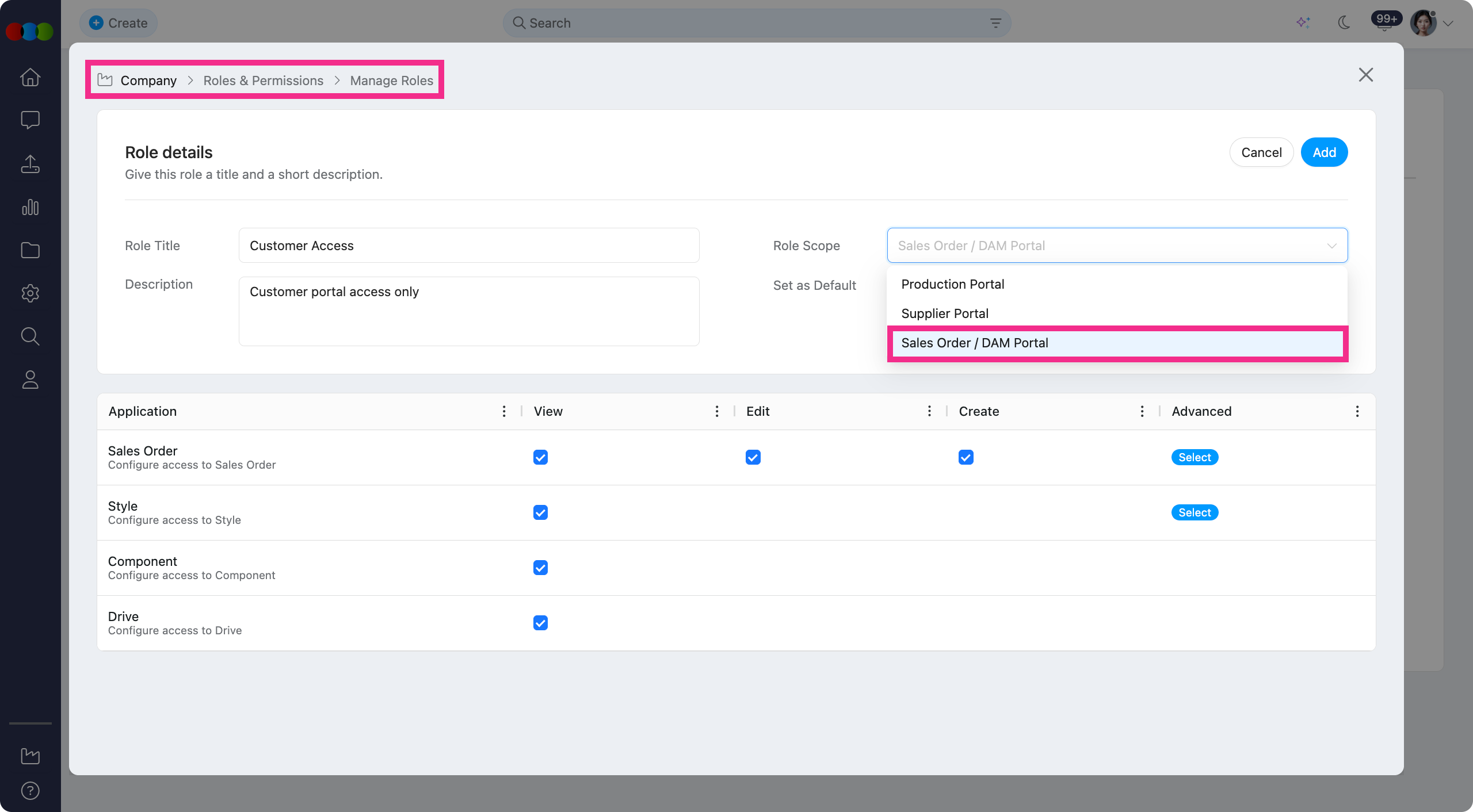Click the user avatar picture

coord(1424,23)
